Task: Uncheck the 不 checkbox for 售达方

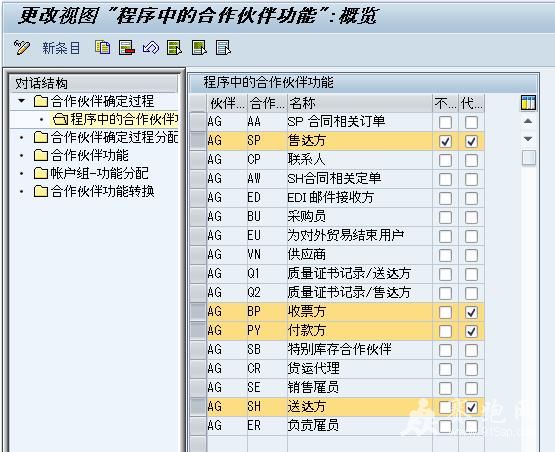Action: (x=445, y=141)
